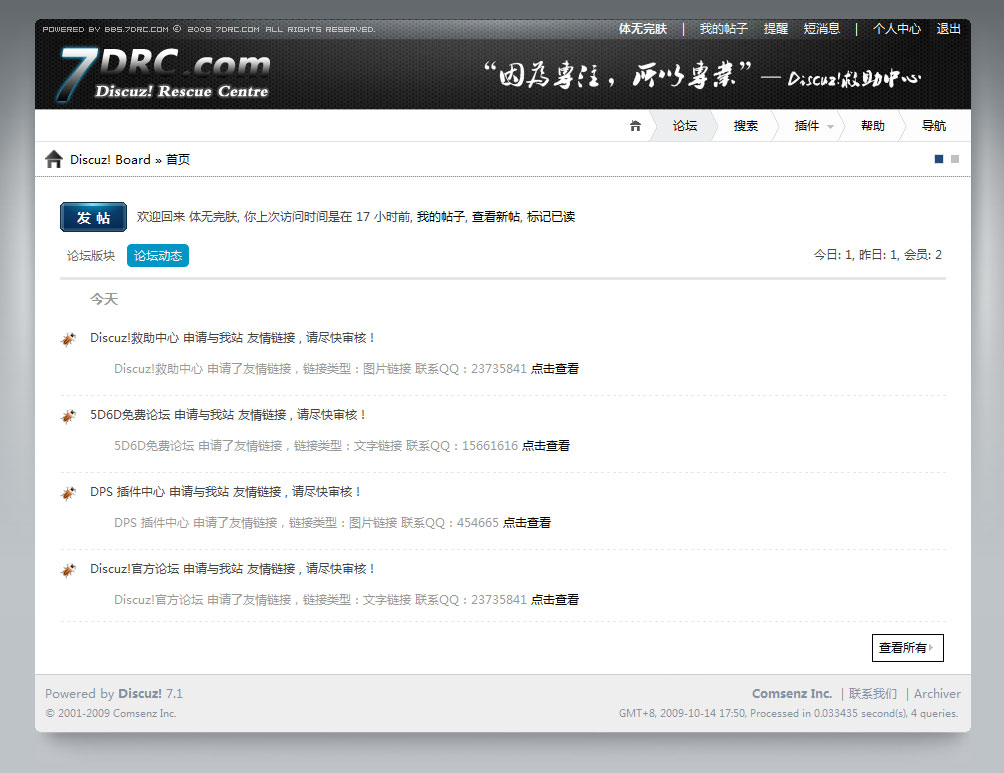1004x773 pixels.
Task: Click the 标记已读 link
Action: (551, 217)
